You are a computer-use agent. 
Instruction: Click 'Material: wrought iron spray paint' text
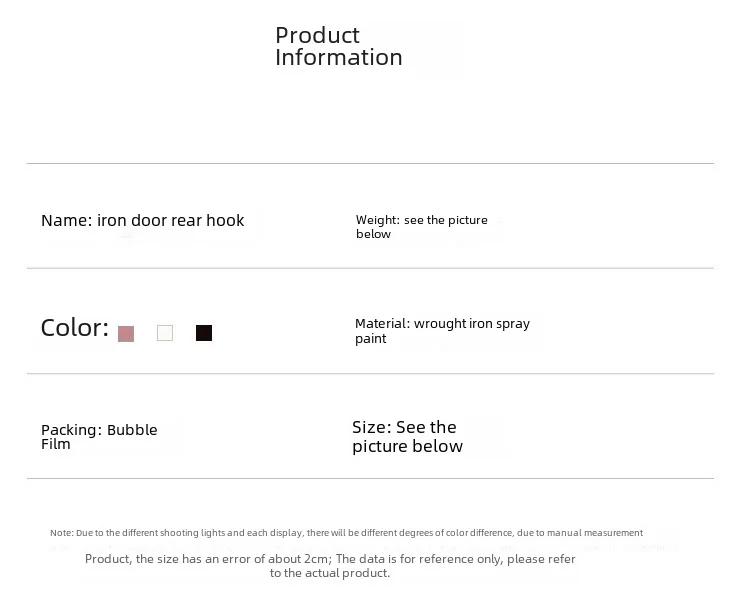click(442, 331)
